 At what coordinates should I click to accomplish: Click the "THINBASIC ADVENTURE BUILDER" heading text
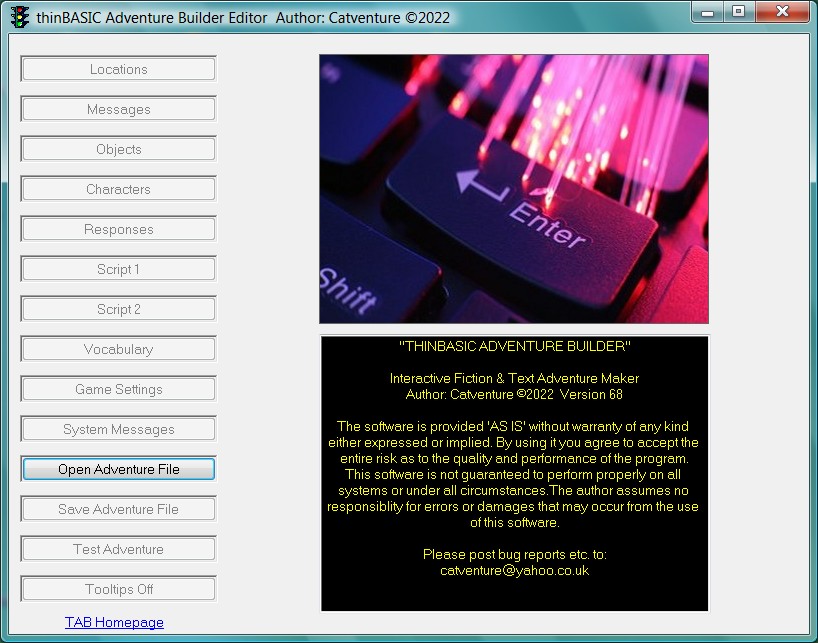[514, 346]
